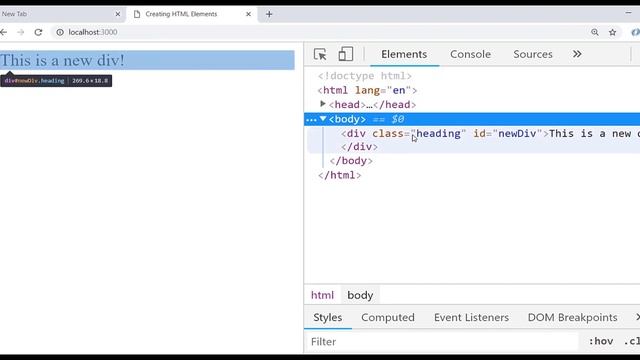640x360 pixels.
Task: Toggle the :hov element state button
Action: [x=601, y=341]
